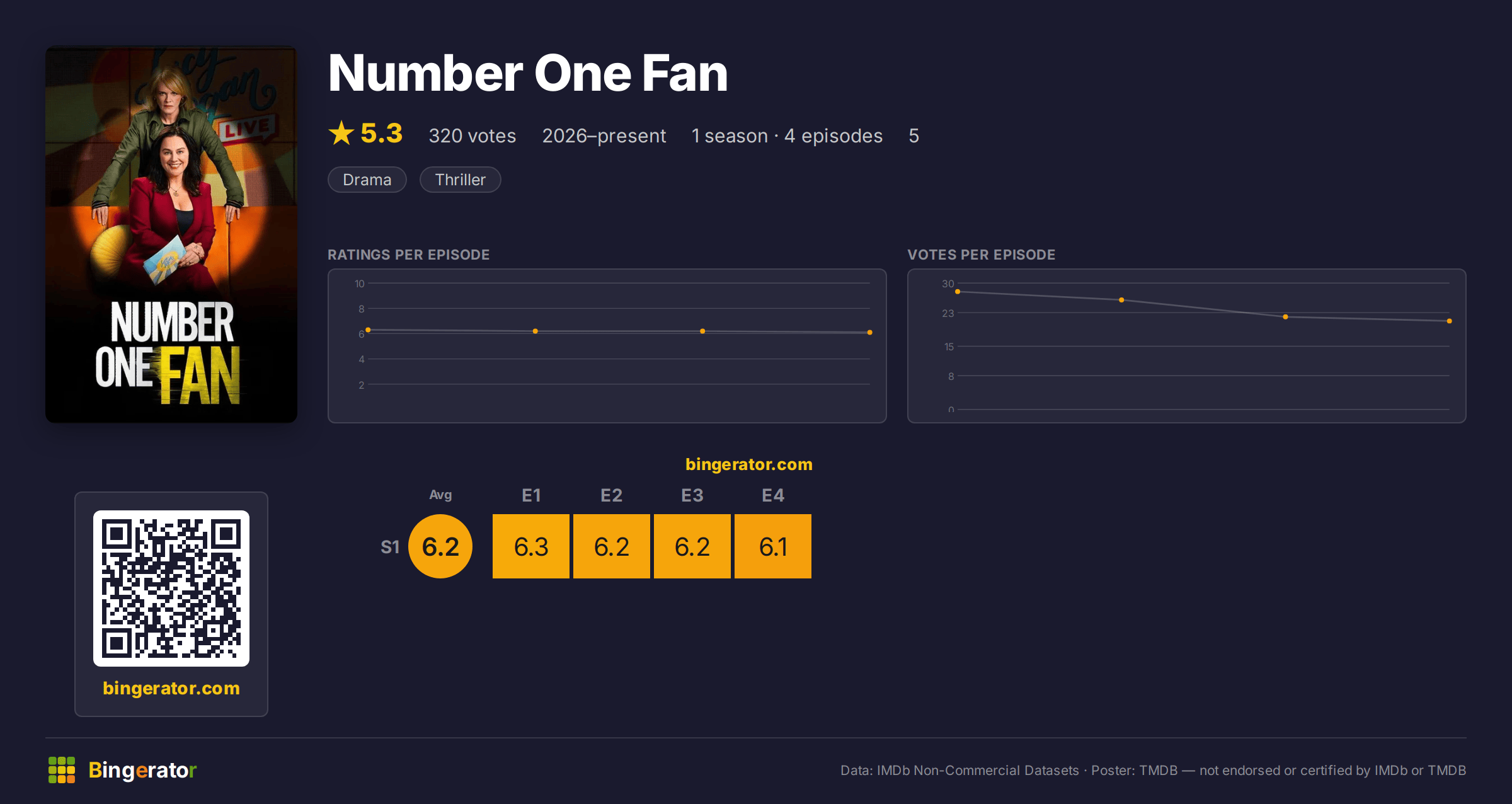This screenshot has height=804, width=1512.
Task: Select episode E1 rating tile 6.3
Action: 531,546
